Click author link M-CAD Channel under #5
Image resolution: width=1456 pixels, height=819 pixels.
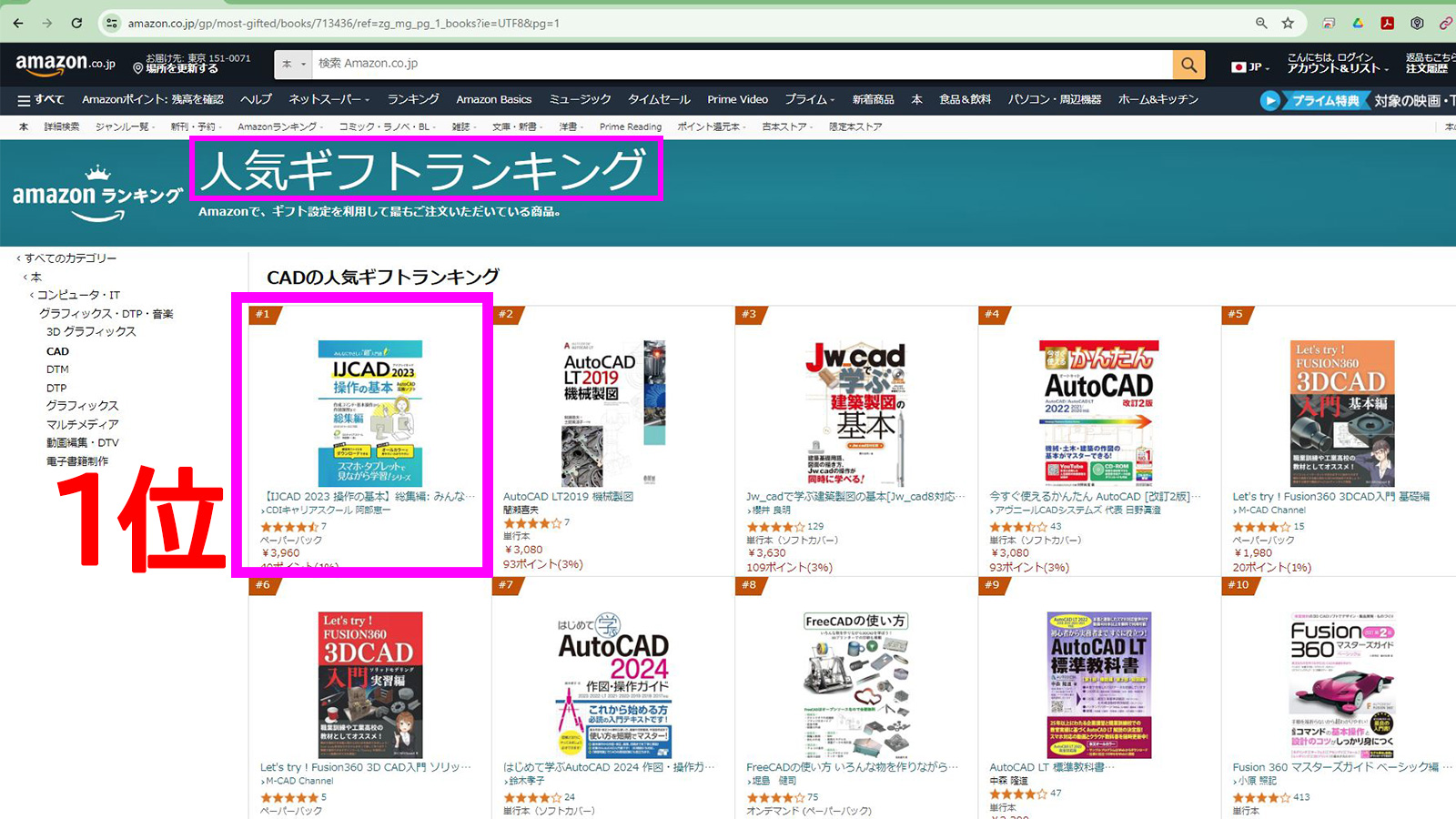[x=1271, y=511]
